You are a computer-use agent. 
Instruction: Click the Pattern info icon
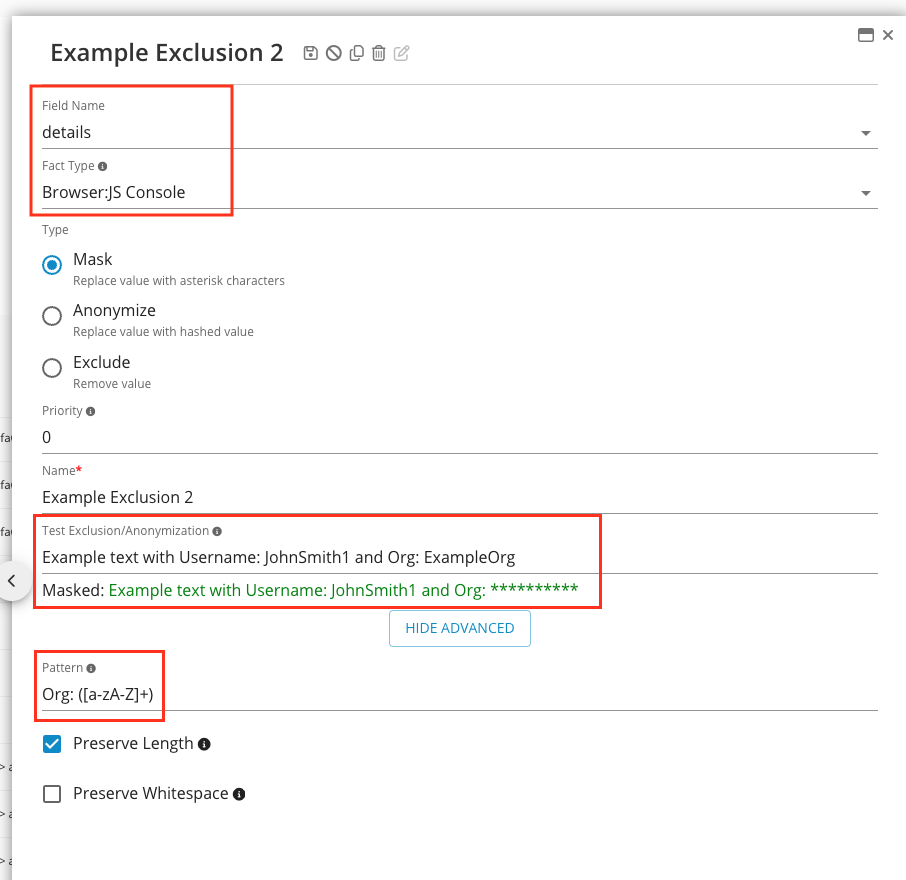tap(91, 668)
